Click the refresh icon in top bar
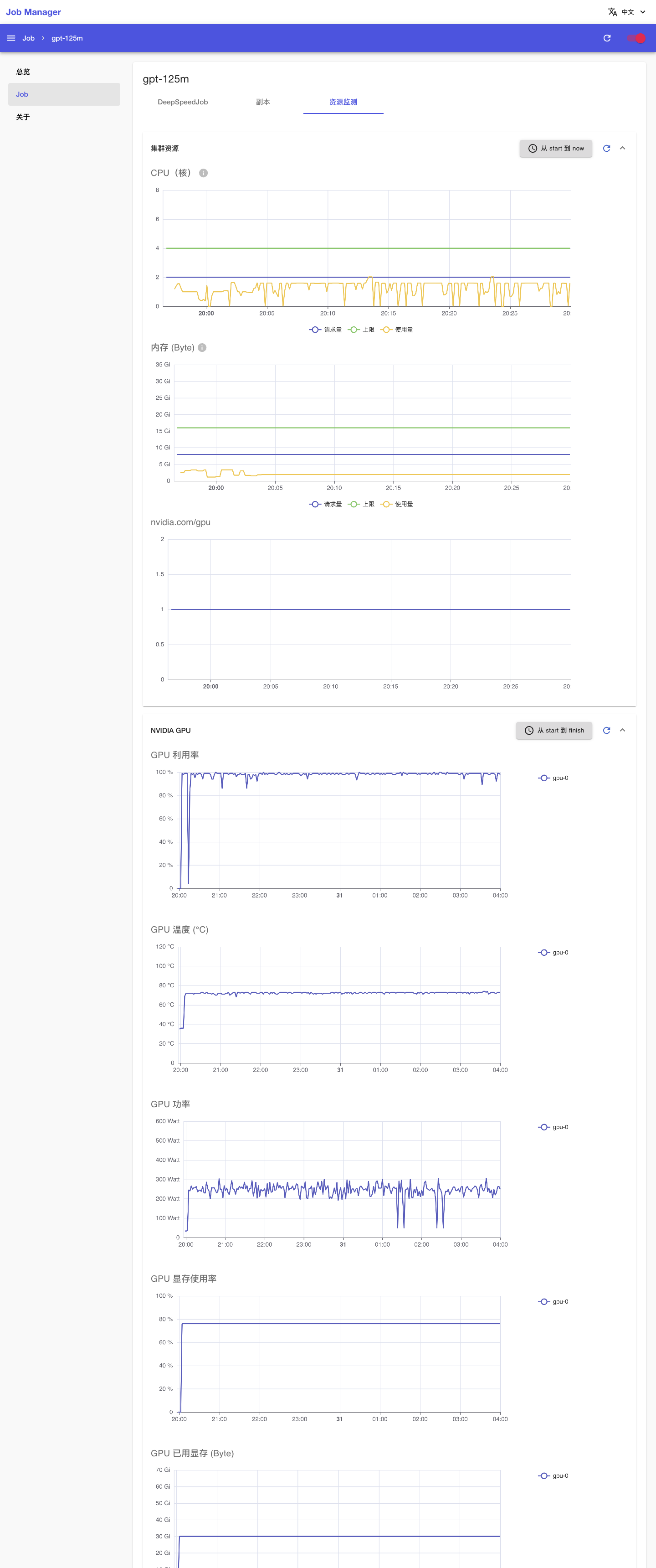This screenshot has height=1568, width=656. click(607, 38)
